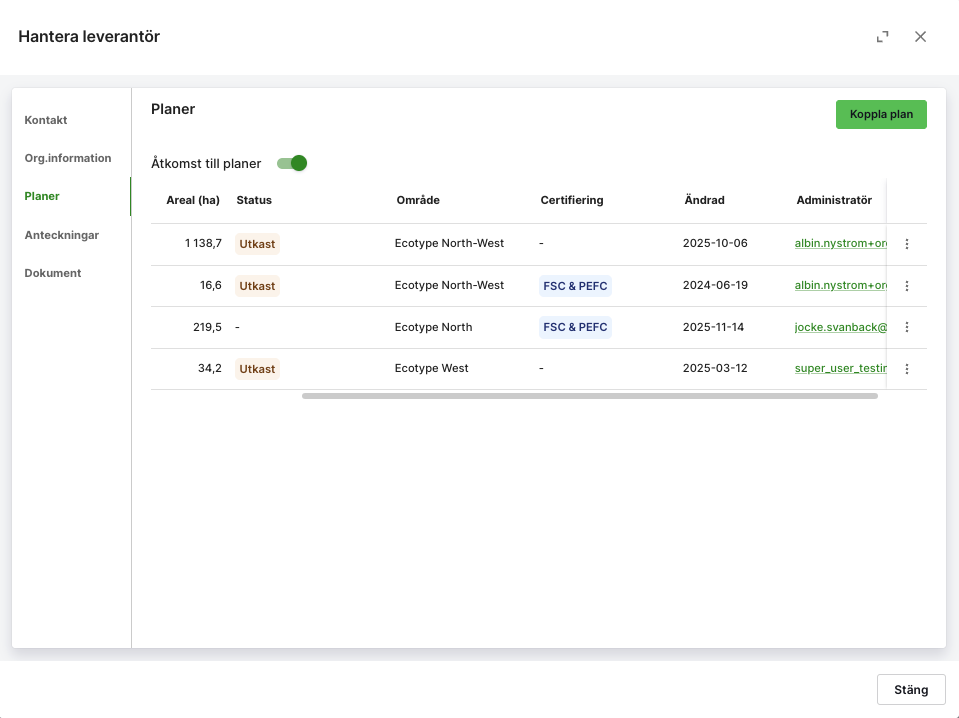
Task: Click the Stäng button
Action: click(911, 690)
